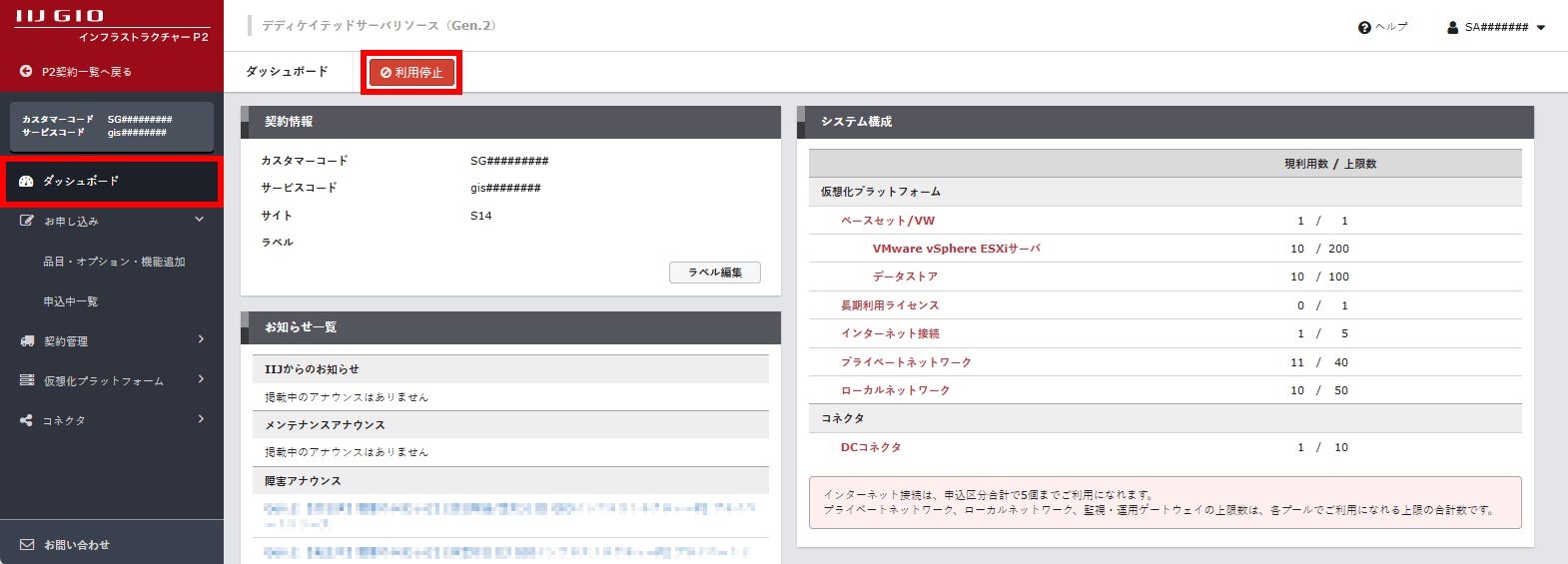Expand the 仮想化プラットフォーム submenu arrow
Screen dimensions: 1568x564
201,379
